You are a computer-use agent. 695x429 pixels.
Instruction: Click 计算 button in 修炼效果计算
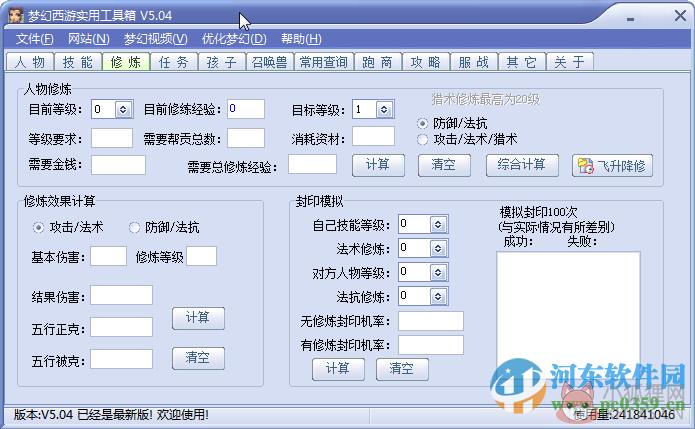tap(198, 318)
